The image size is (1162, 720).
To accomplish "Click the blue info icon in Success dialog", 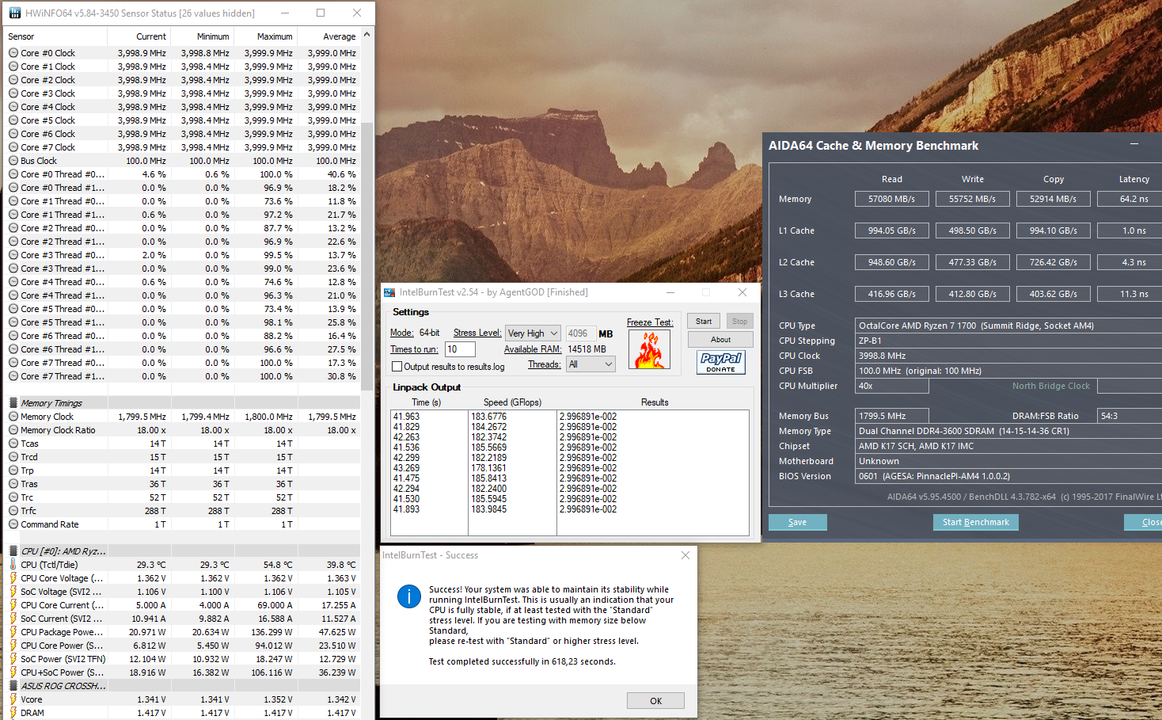I will point(409,596).
